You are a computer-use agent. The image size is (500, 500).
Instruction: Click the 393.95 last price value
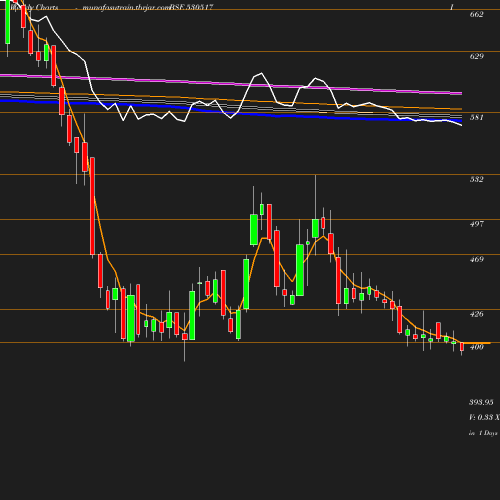click(481, 402)
